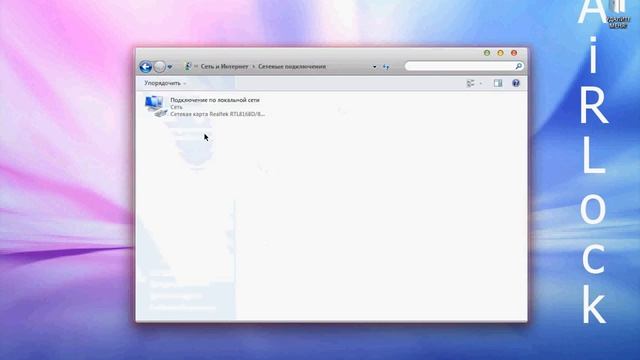Viewport: 640px width, 360px height.
Task: Focus the search input field
Action: point(464,66)
